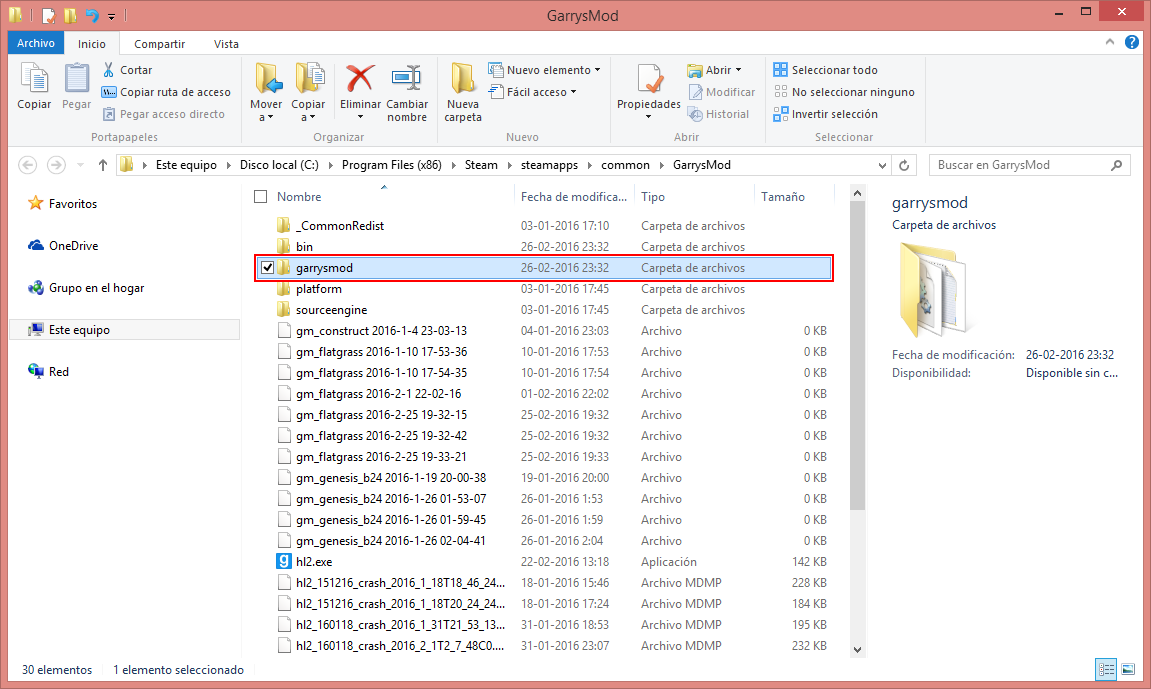Click Program Files (x86) in breadcrumb
This screenshot has height=689, width=1151.
point(391,165)
